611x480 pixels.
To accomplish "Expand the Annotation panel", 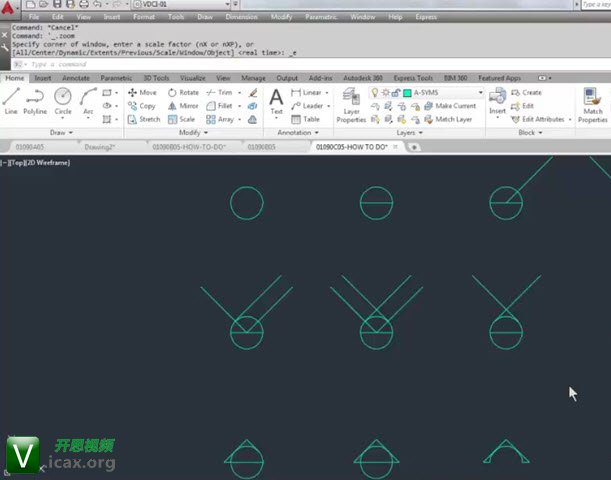I will click(x=298, y=132).
